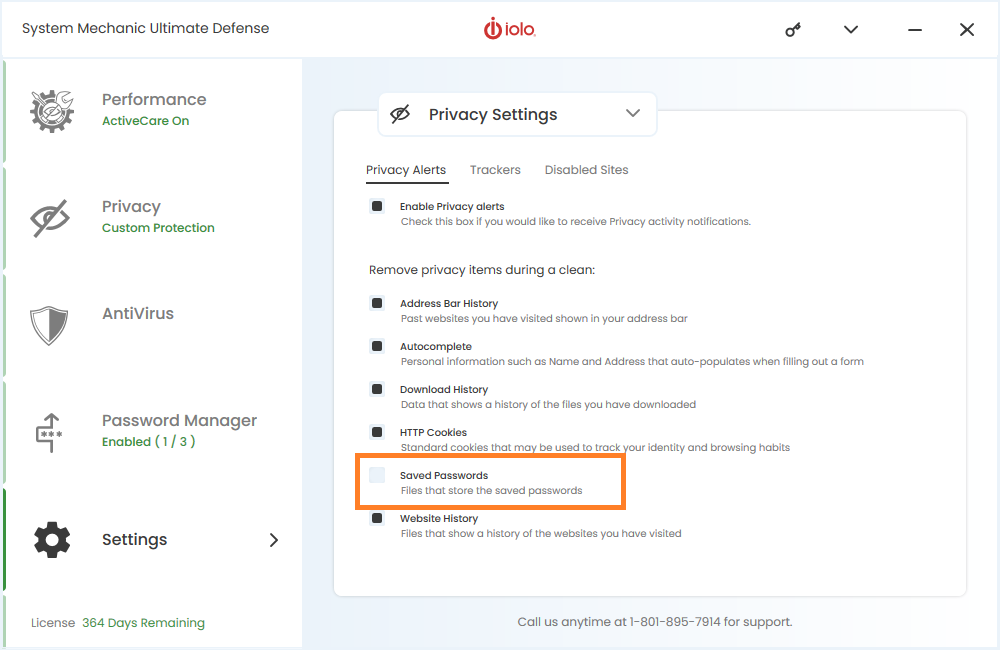Switch to the Trackers tab
The height and width of the screenshot is (650, 1000).
tap(495, 170)
